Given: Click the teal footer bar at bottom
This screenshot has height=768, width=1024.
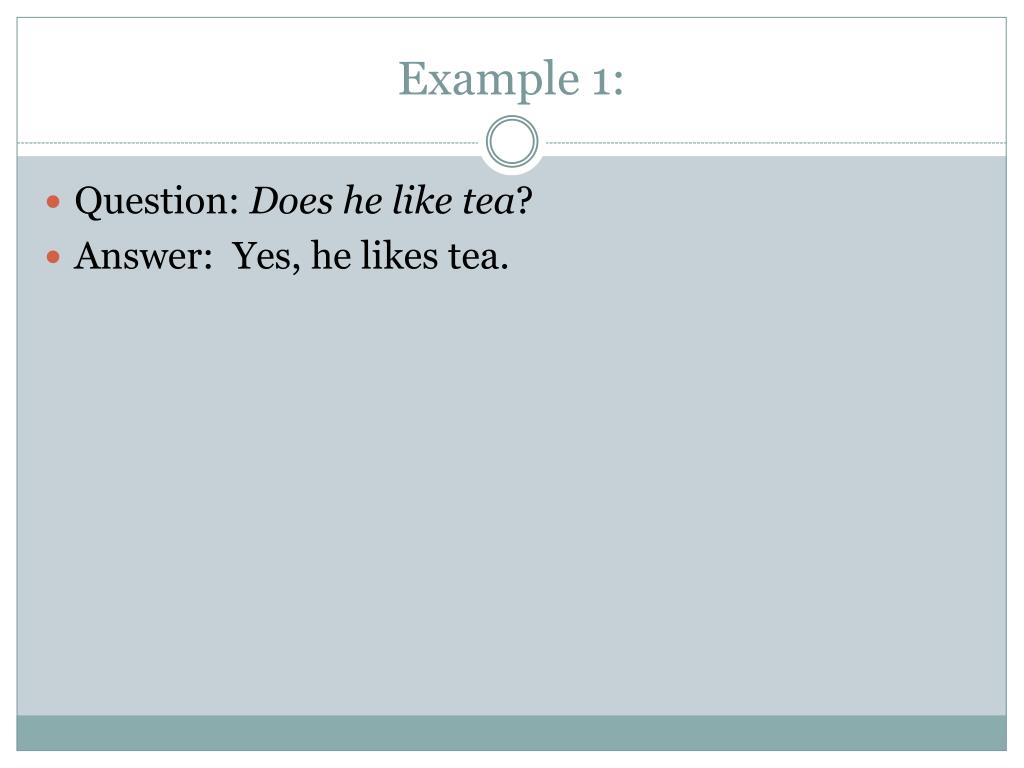Looking at the screenshot, I should [511, 733].
